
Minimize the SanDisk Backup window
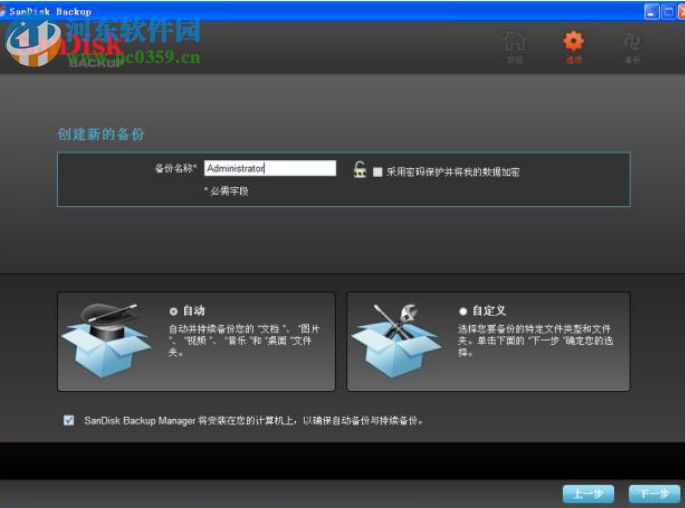651,12
